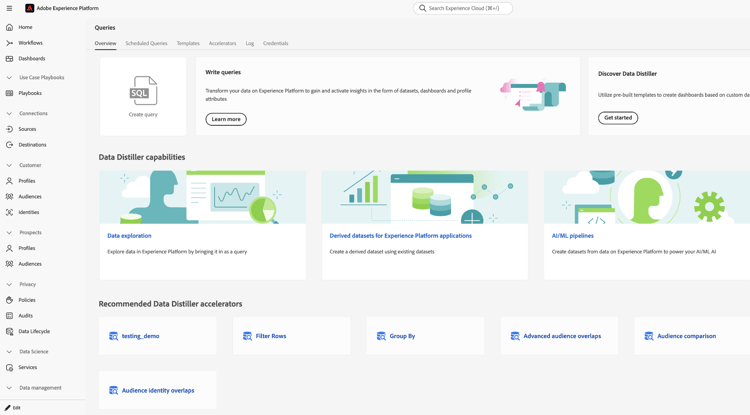Viewport: 750px width, 415px height.
Task: Click the Customer Audiences icon
Action: (x=9, y=197)
